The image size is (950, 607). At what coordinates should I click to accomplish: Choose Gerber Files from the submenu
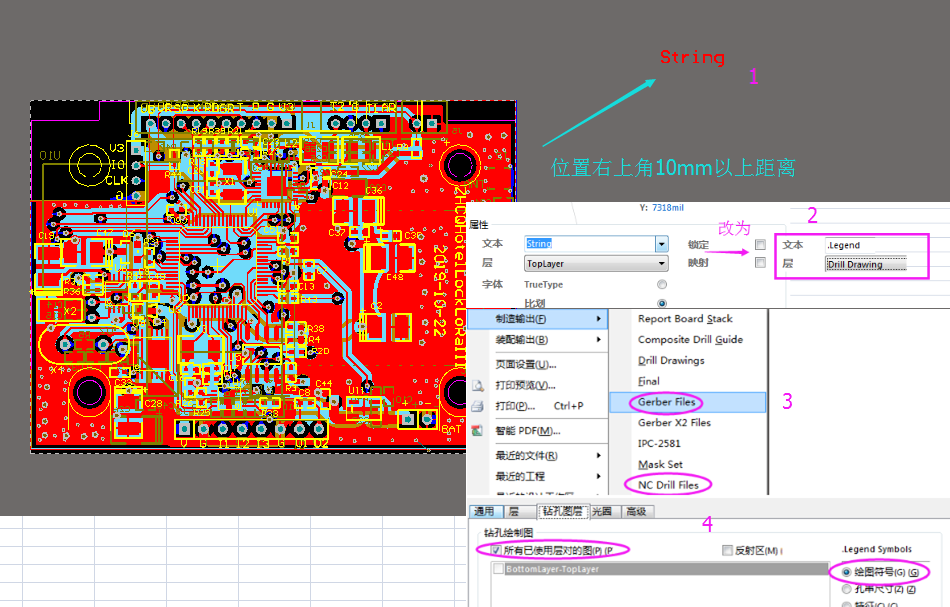coord(666,401)
